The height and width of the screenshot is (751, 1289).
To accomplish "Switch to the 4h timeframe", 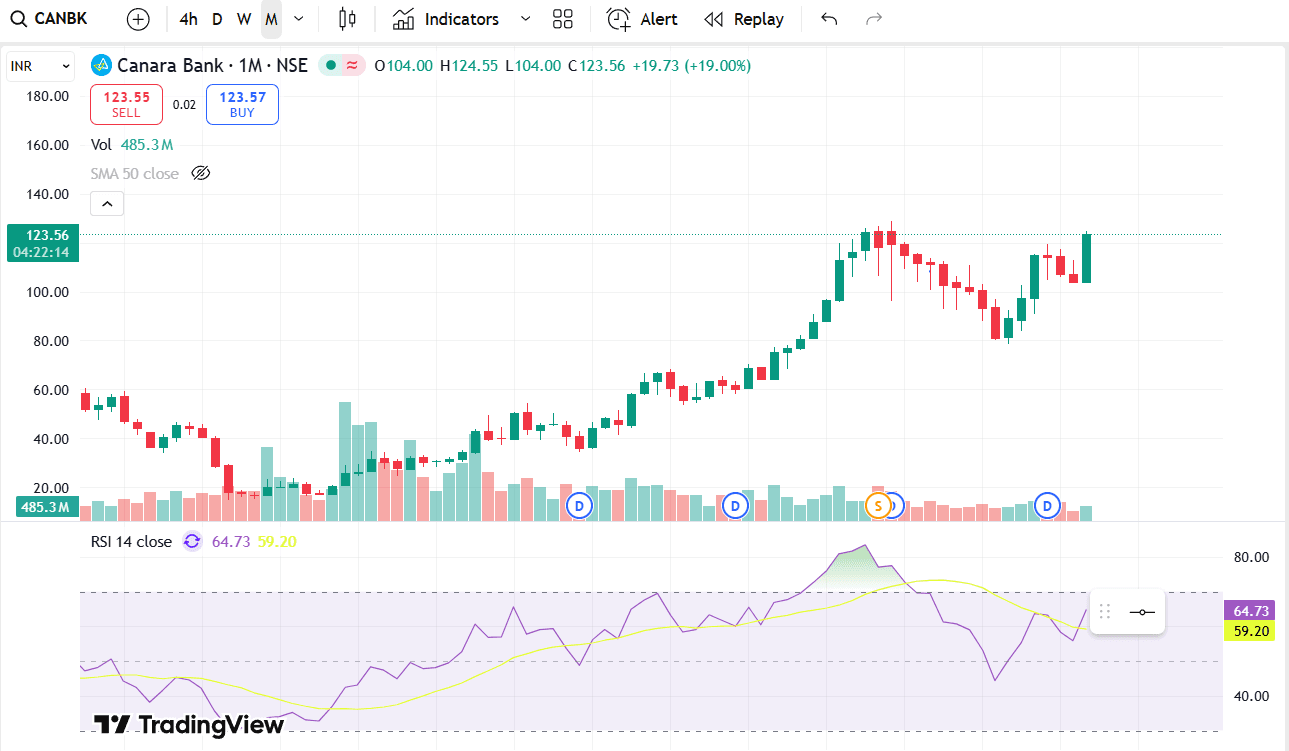I will pyautogui.click(x=189, y=19).
